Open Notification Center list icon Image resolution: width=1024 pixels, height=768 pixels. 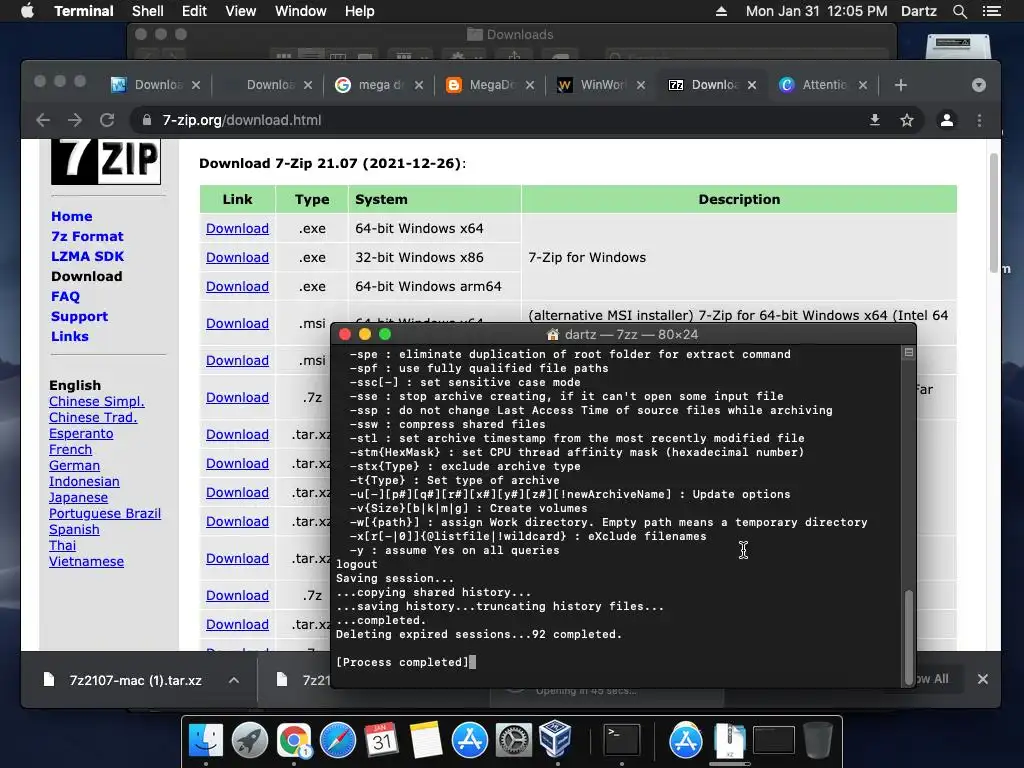point(991,11)
